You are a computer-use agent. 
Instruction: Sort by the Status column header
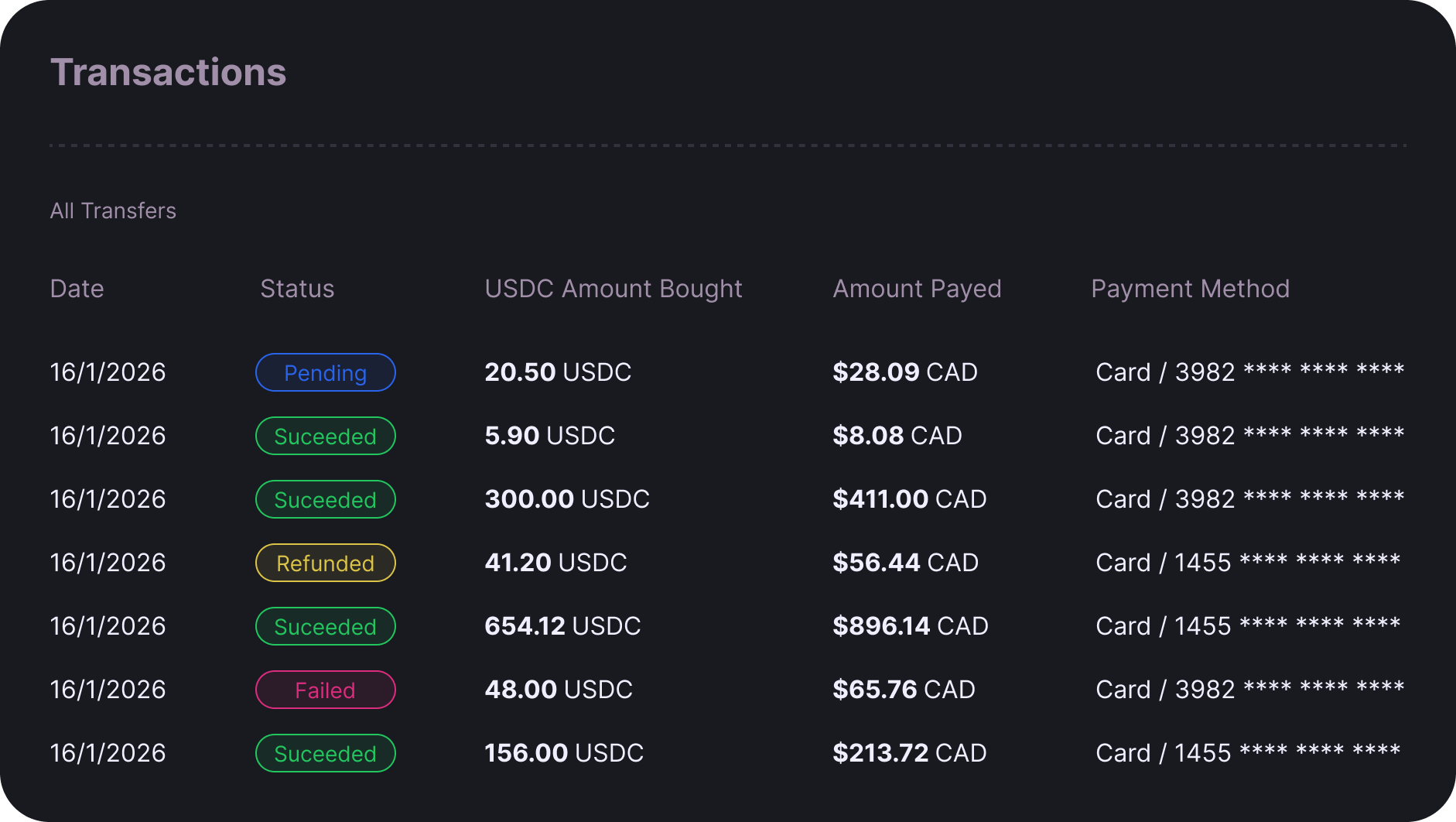click(297, 289)
